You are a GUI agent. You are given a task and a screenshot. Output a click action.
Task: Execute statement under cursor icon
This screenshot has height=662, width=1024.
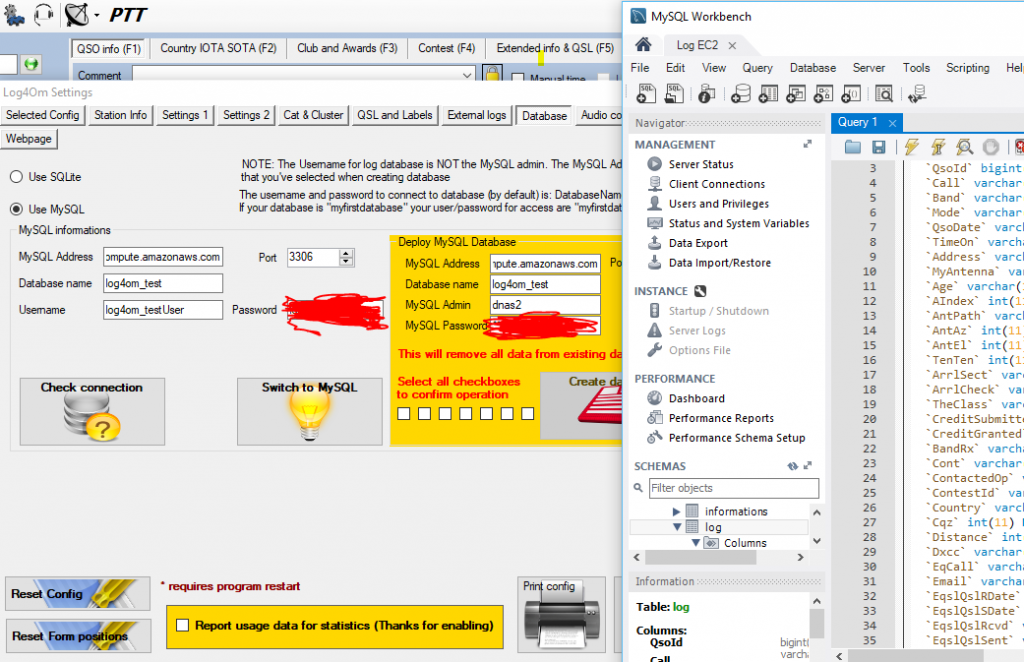point(938,147)
